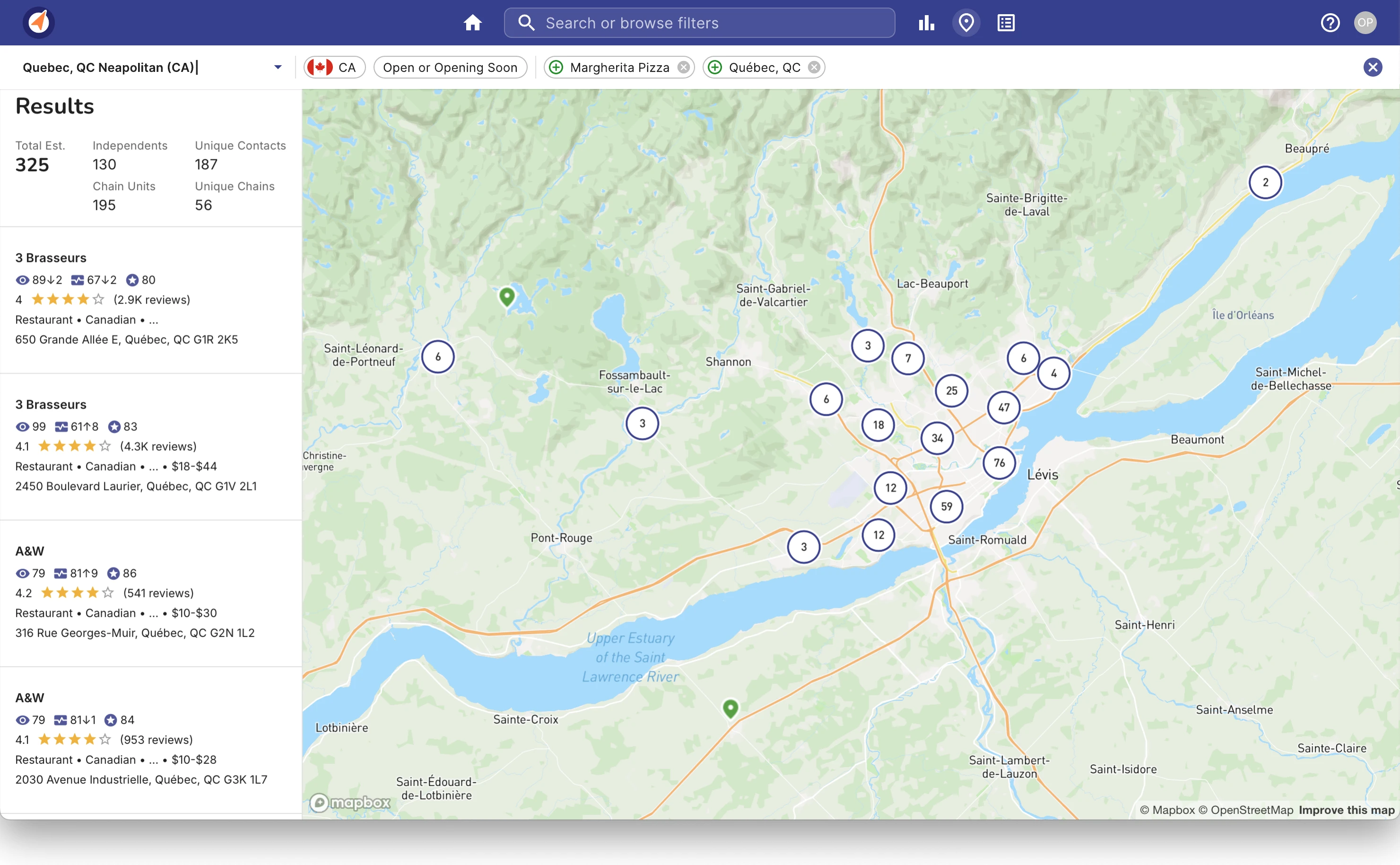This screenshot has height=865, width=1400.
Task: Focus the Search or browse filters field
Action: click(699, 23)
